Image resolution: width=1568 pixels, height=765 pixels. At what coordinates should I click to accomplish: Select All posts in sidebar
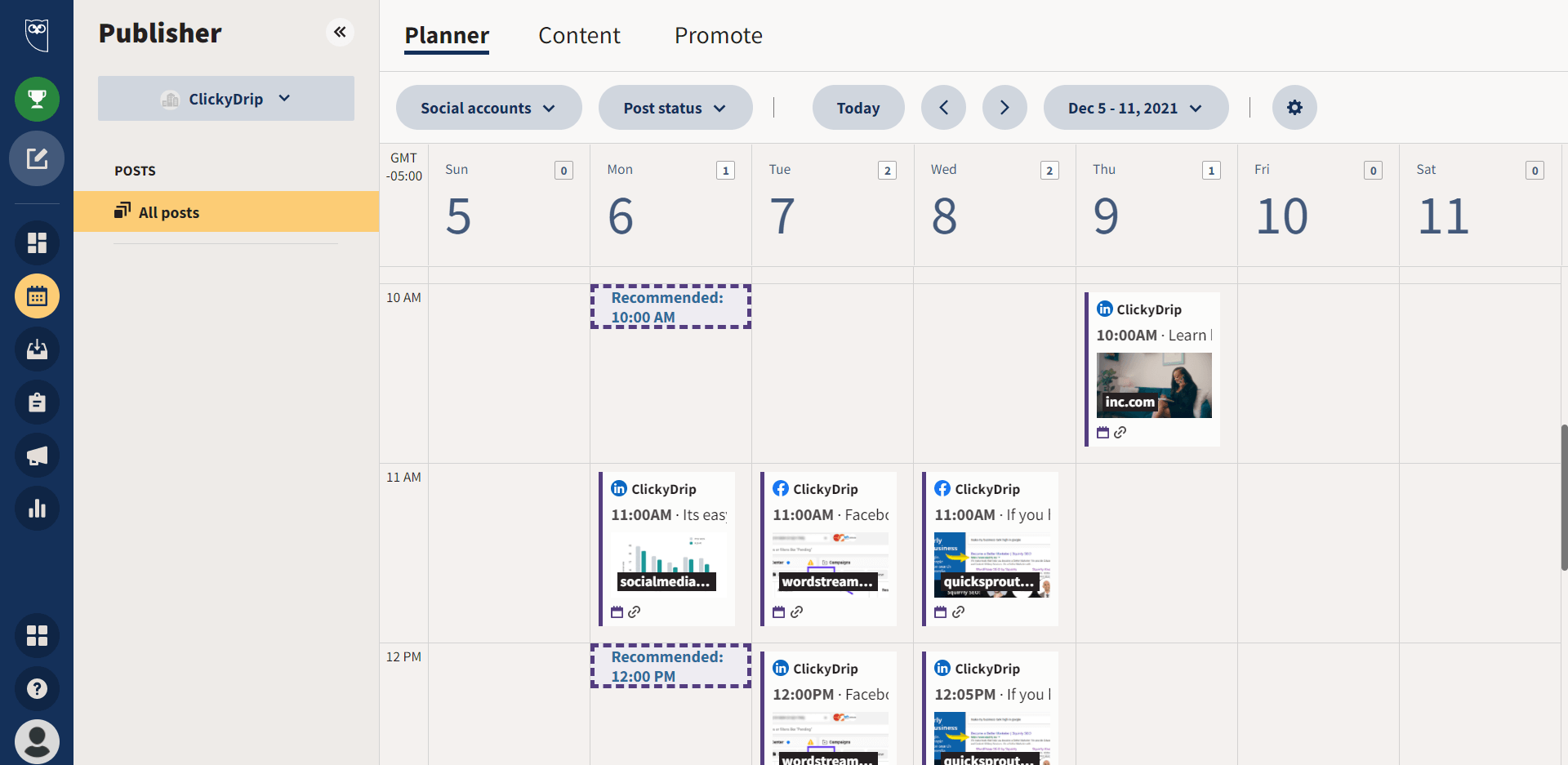(226, 211)
